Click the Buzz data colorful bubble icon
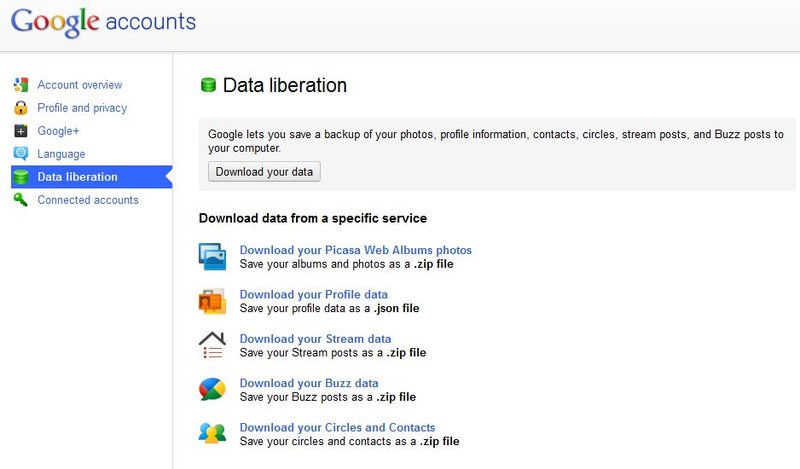This screenshot has width=800, height=469. pyautogui.click(x=212, y=389)
